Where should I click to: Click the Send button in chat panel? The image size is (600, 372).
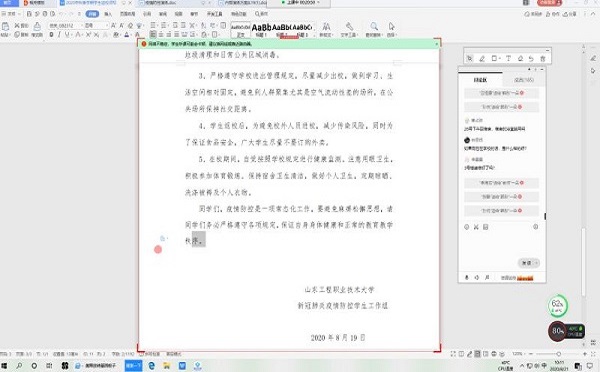click(528, 263)
